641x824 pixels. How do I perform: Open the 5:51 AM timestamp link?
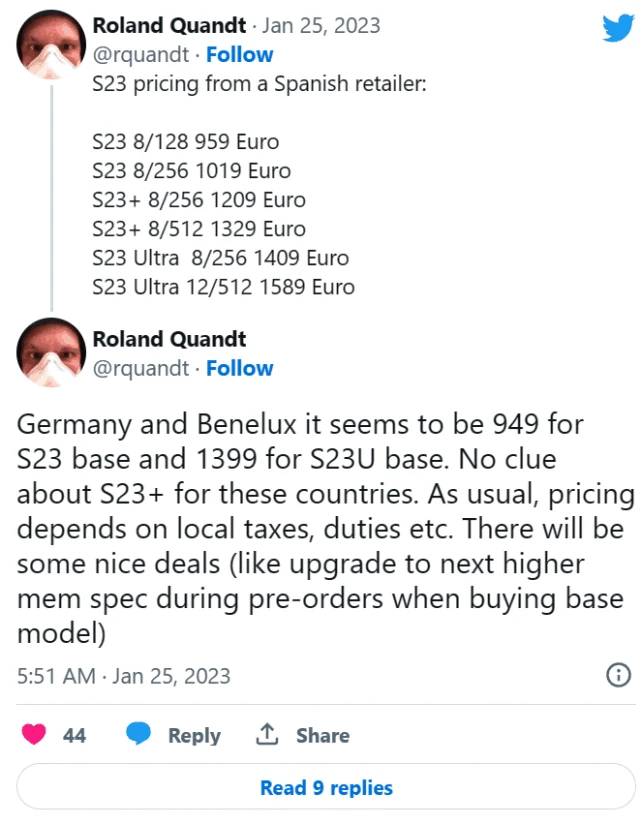pyautogui.click(x=123, y=676)
